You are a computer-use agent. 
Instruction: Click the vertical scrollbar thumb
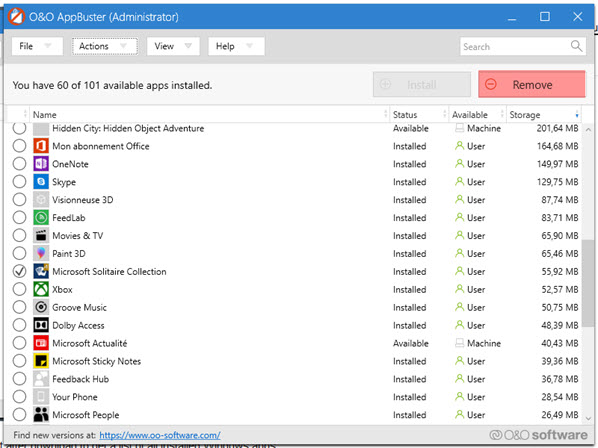(588, 282)
